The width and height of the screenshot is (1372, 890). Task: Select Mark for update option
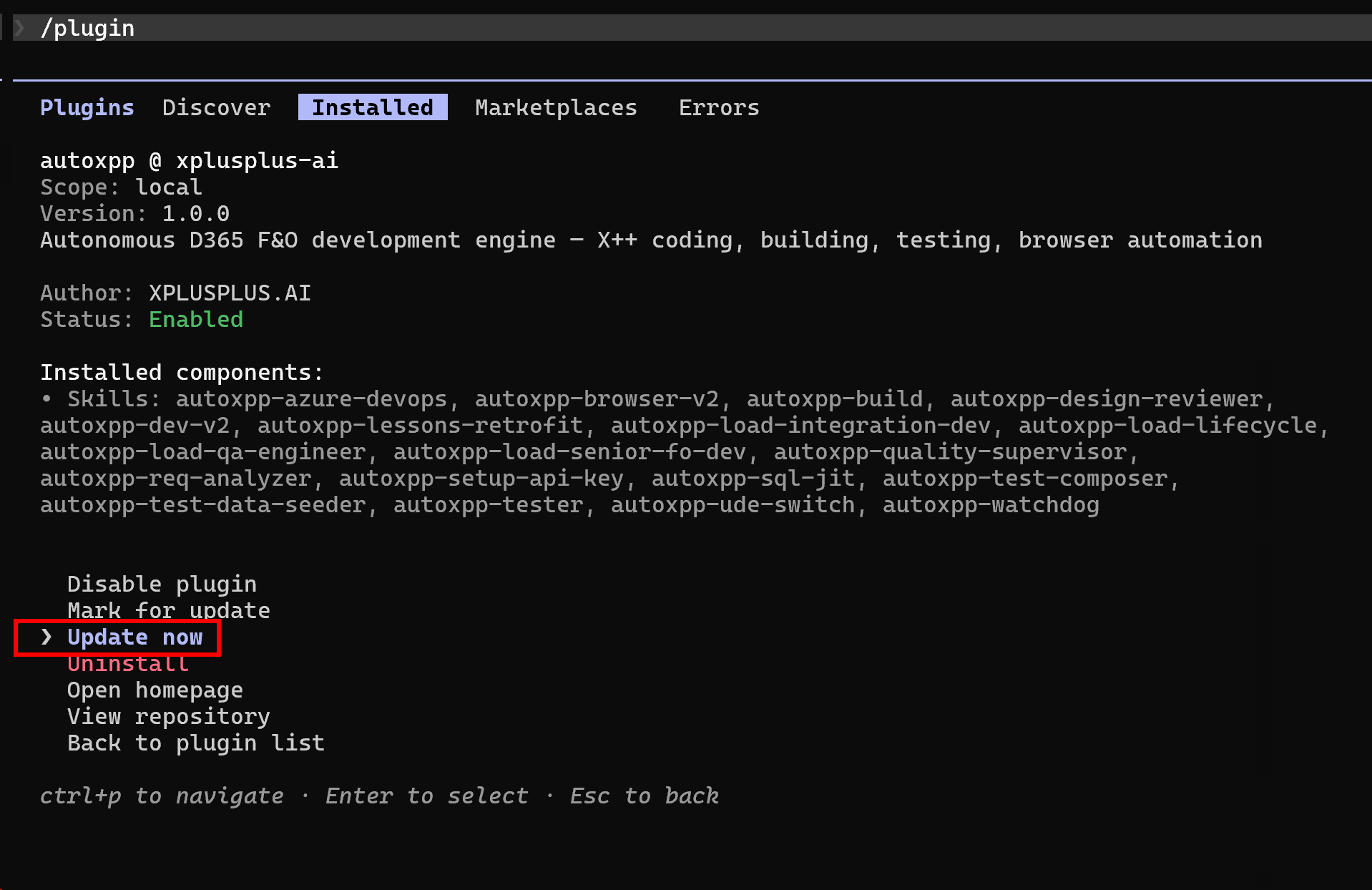coord(169,610)
